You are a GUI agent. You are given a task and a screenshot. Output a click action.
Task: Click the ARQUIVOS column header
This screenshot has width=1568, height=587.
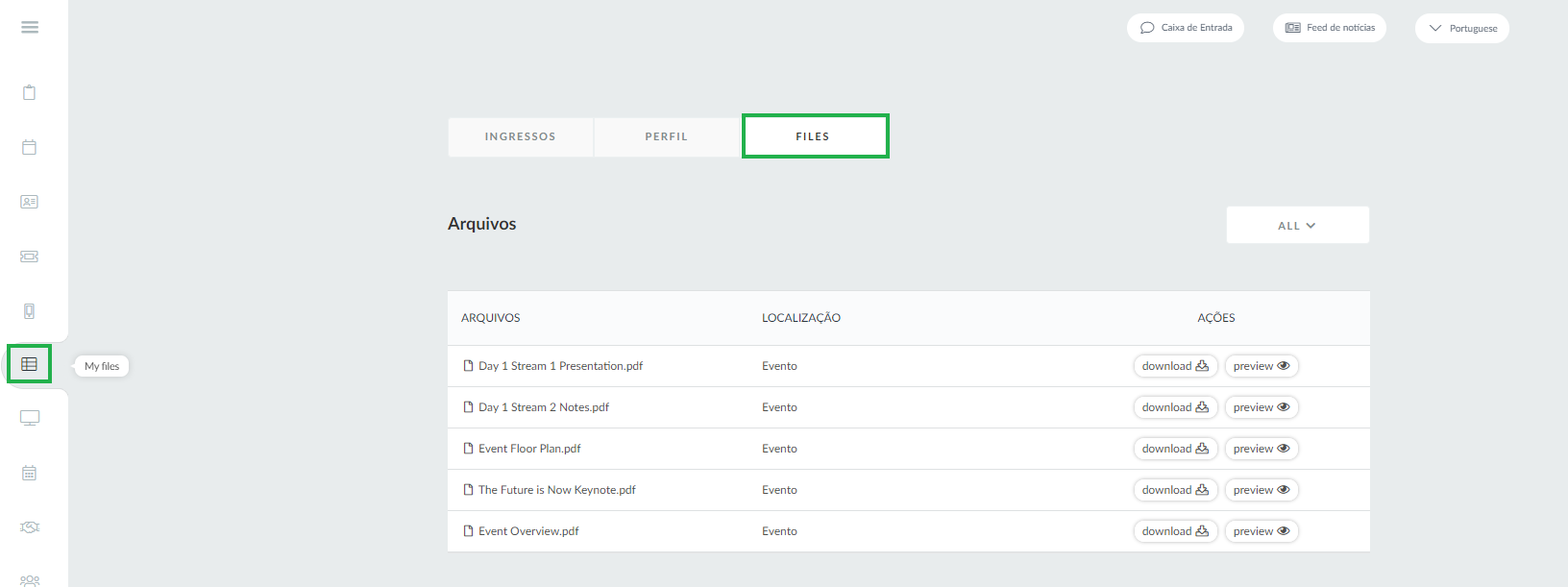[x=491, y=318]
